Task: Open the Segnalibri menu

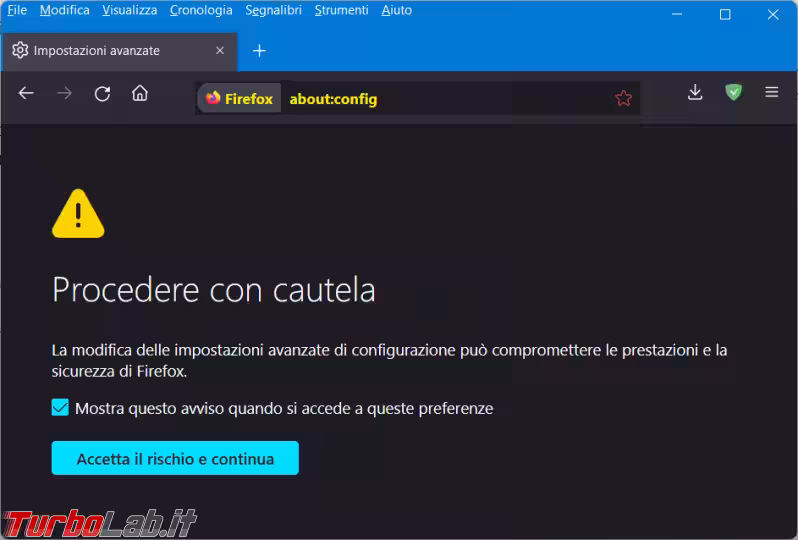Action: click(273, 10)
